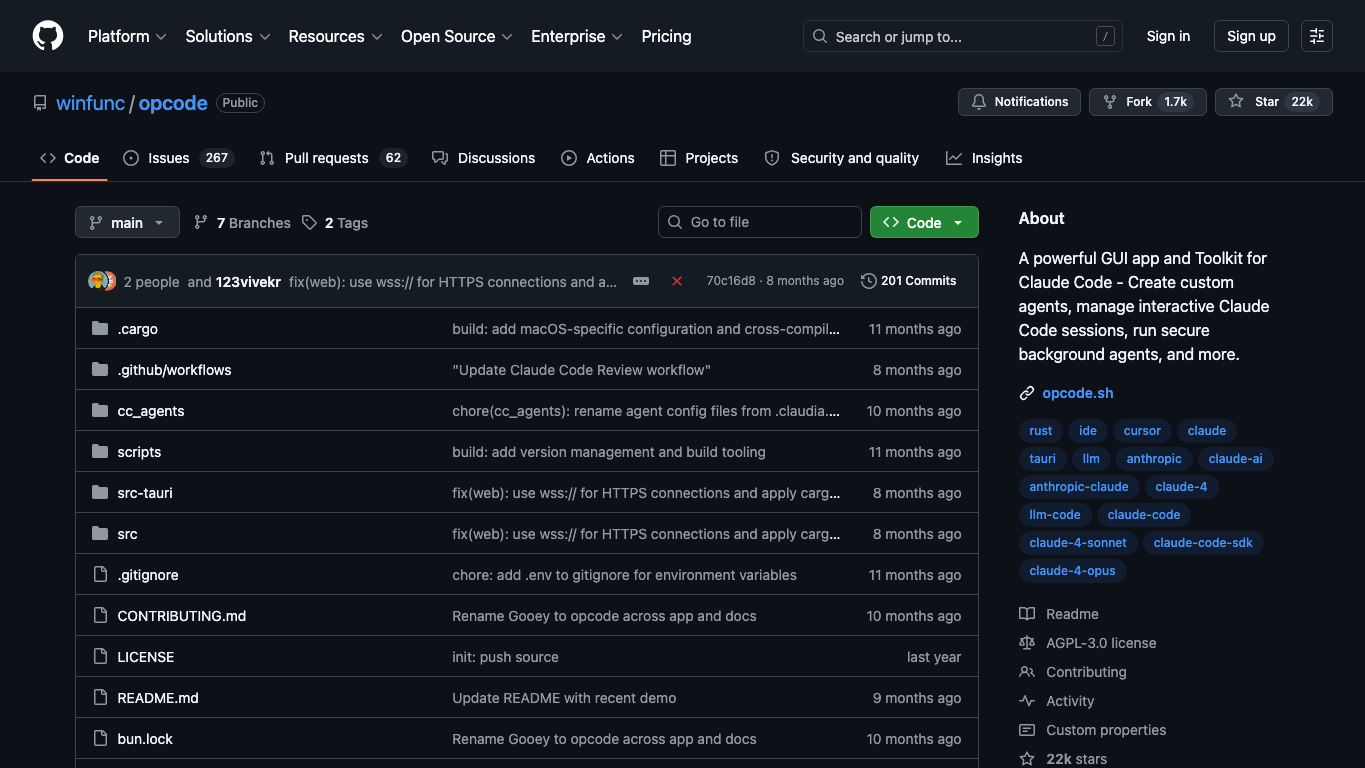The width and height of the screenshot is (1365, 768).
Task: Open the Insights tab
Action: [984, 158]
